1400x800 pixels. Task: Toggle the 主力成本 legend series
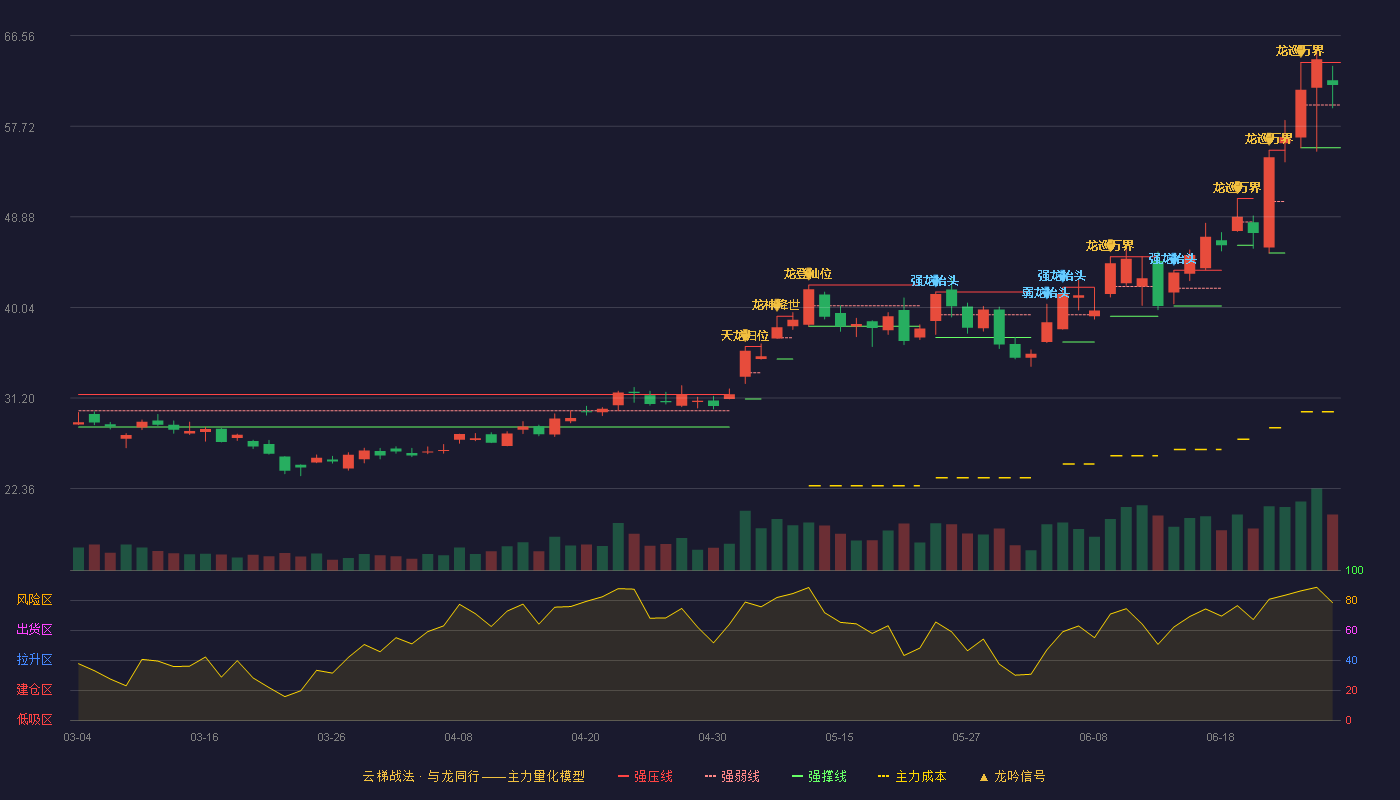click(912, 776)
